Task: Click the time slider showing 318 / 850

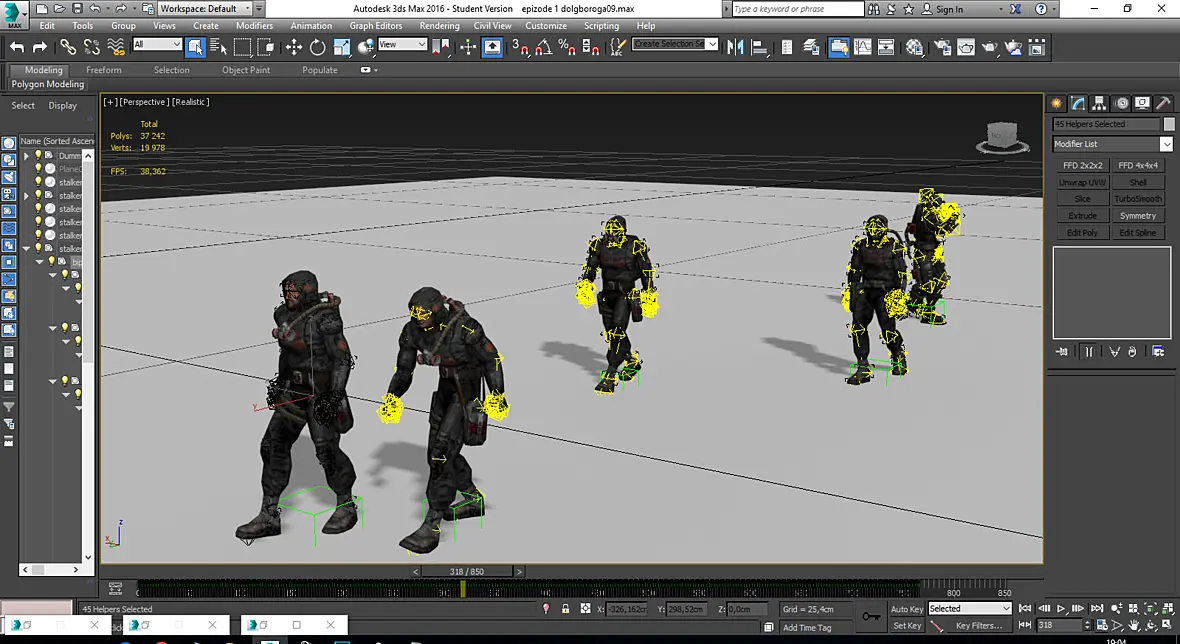Action: tap(467, 572)
